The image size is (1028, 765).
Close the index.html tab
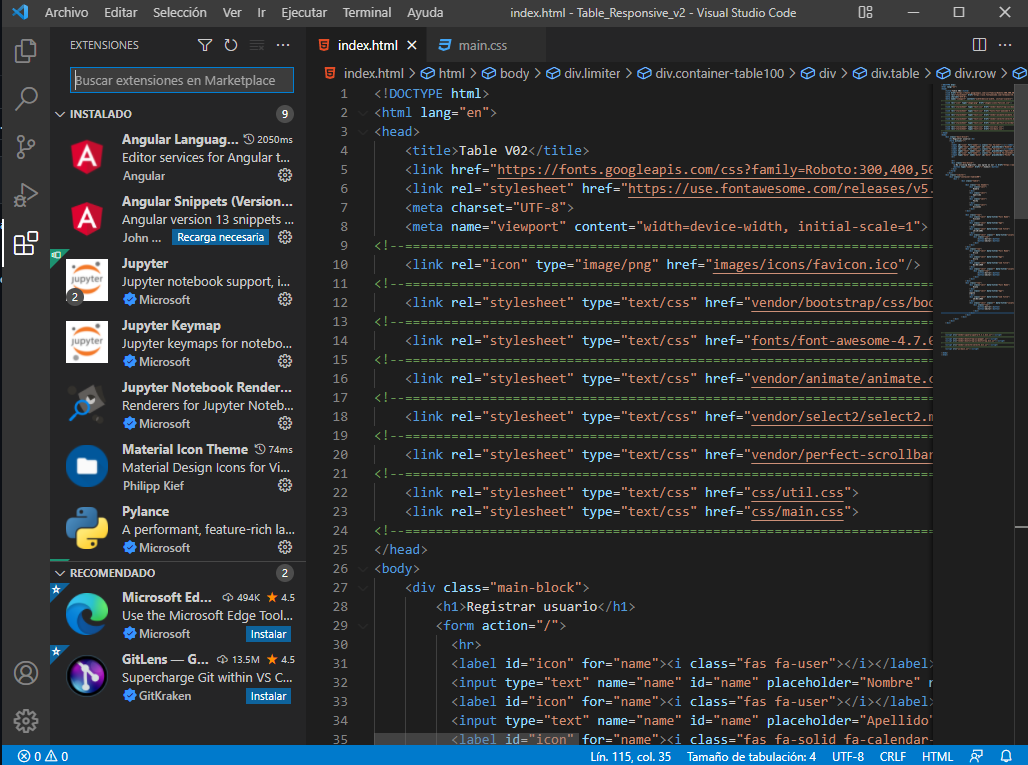(x=412, y=45)
